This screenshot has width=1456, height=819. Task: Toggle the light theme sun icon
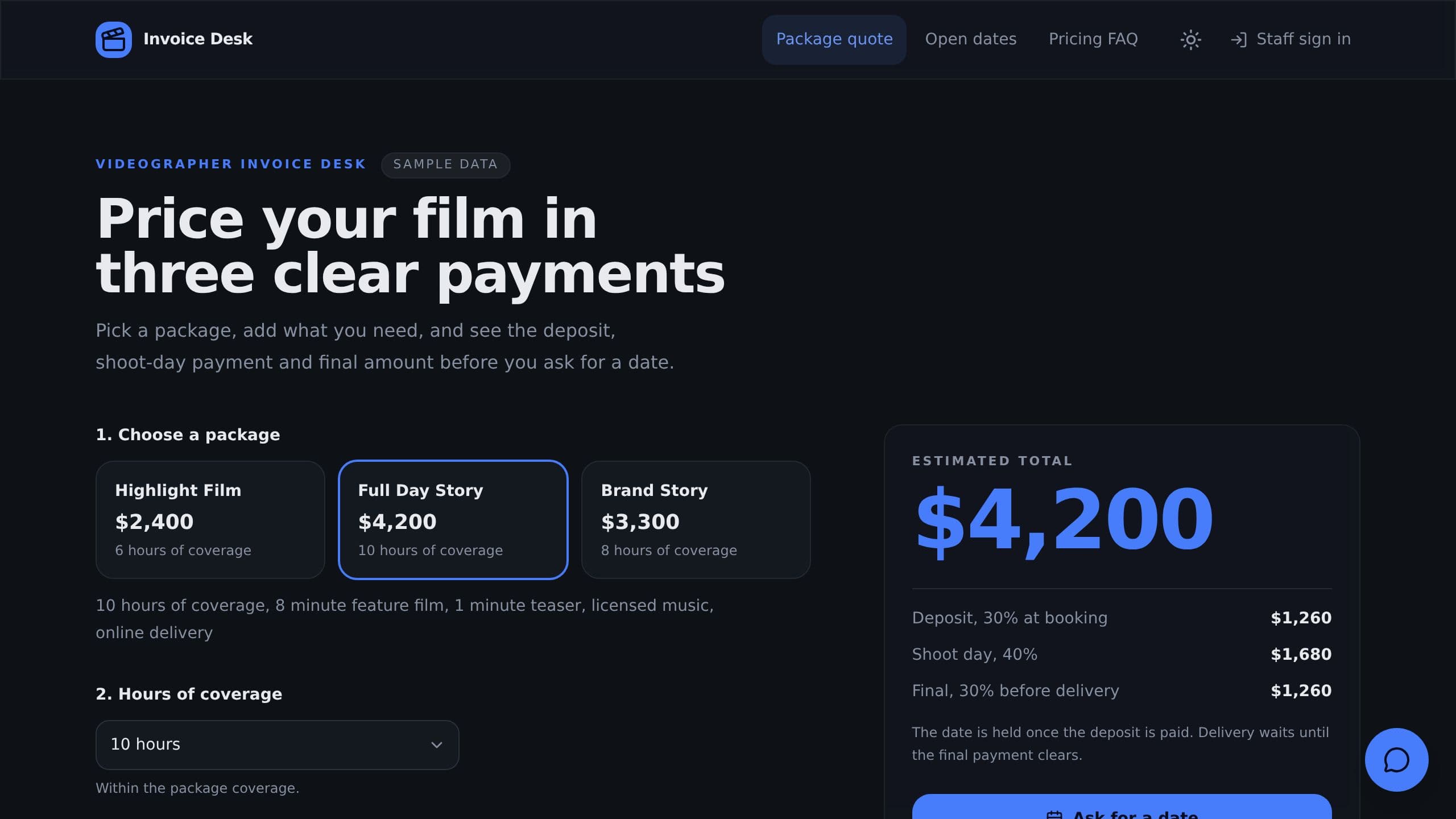1190,40
